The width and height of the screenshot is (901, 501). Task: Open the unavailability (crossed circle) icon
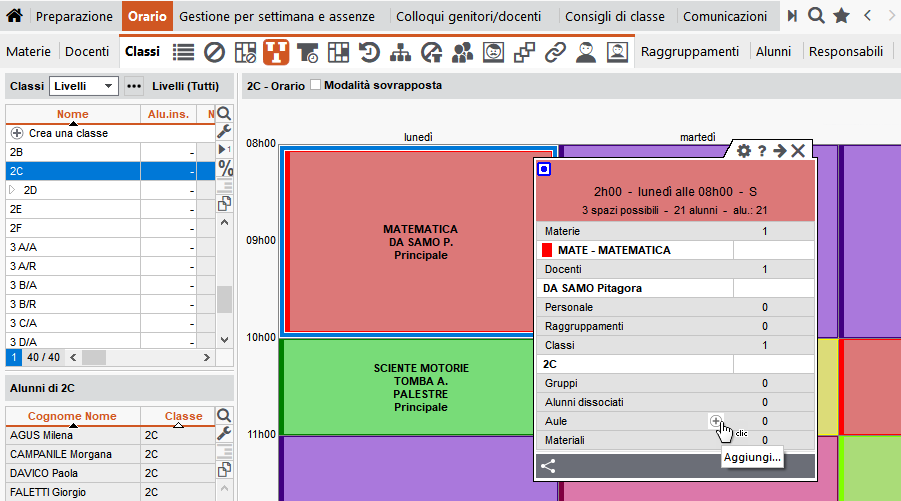click(x=214, y=52)
